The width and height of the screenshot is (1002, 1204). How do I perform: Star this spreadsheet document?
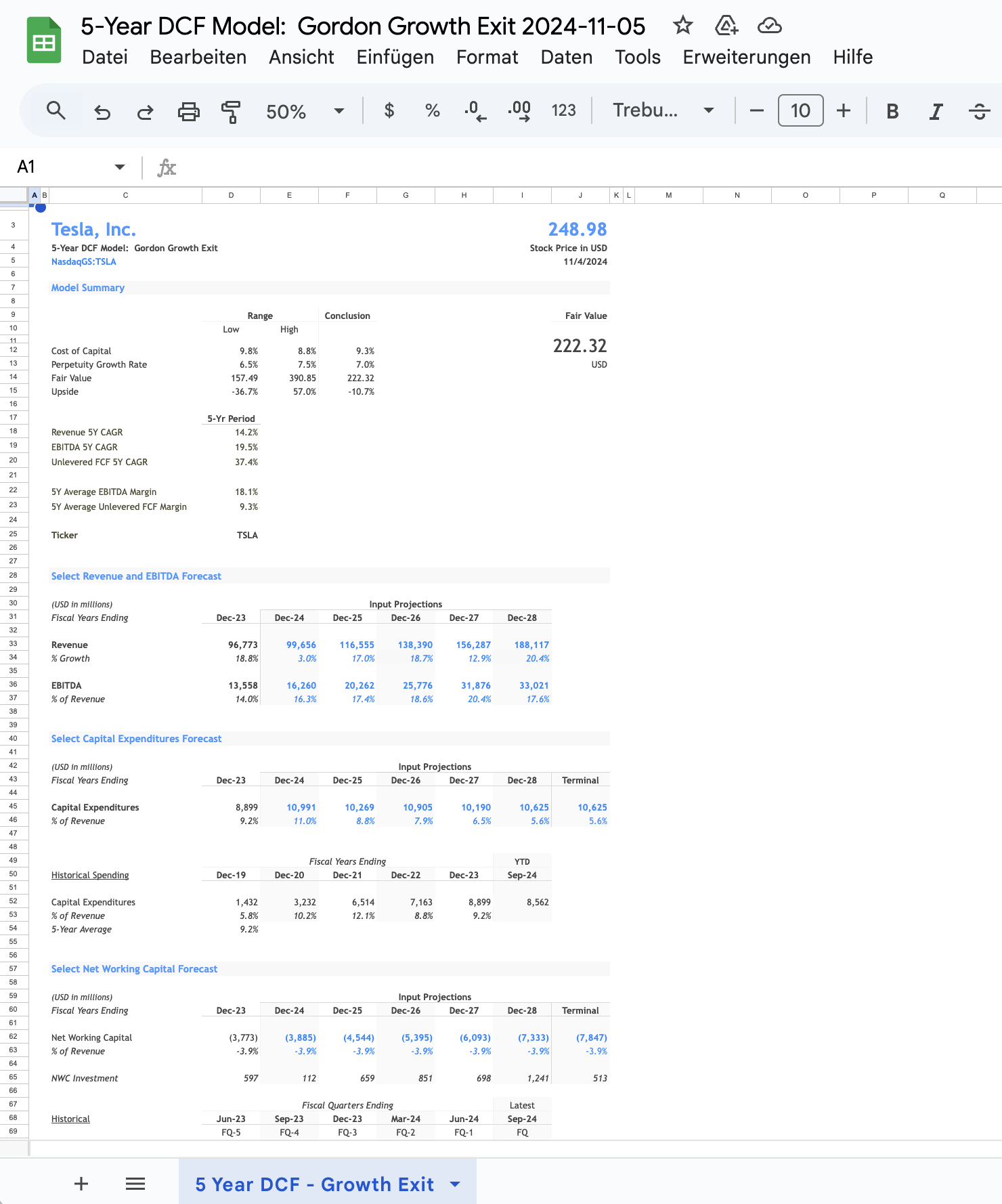point(682,26)
